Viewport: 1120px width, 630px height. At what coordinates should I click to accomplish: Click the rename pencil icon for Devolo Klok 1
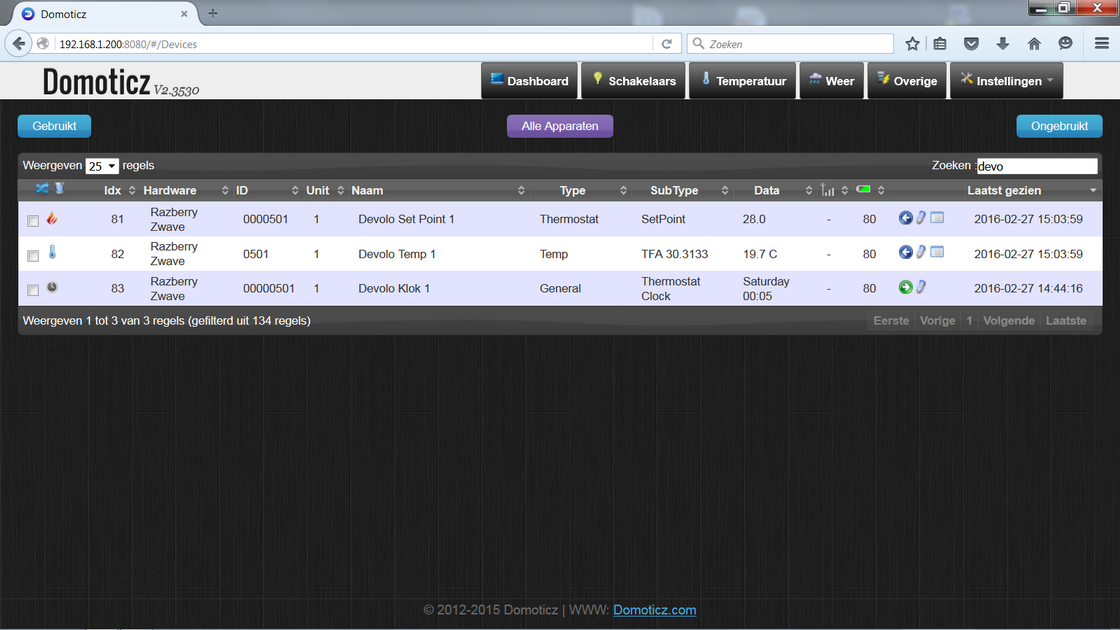point(921,286)
